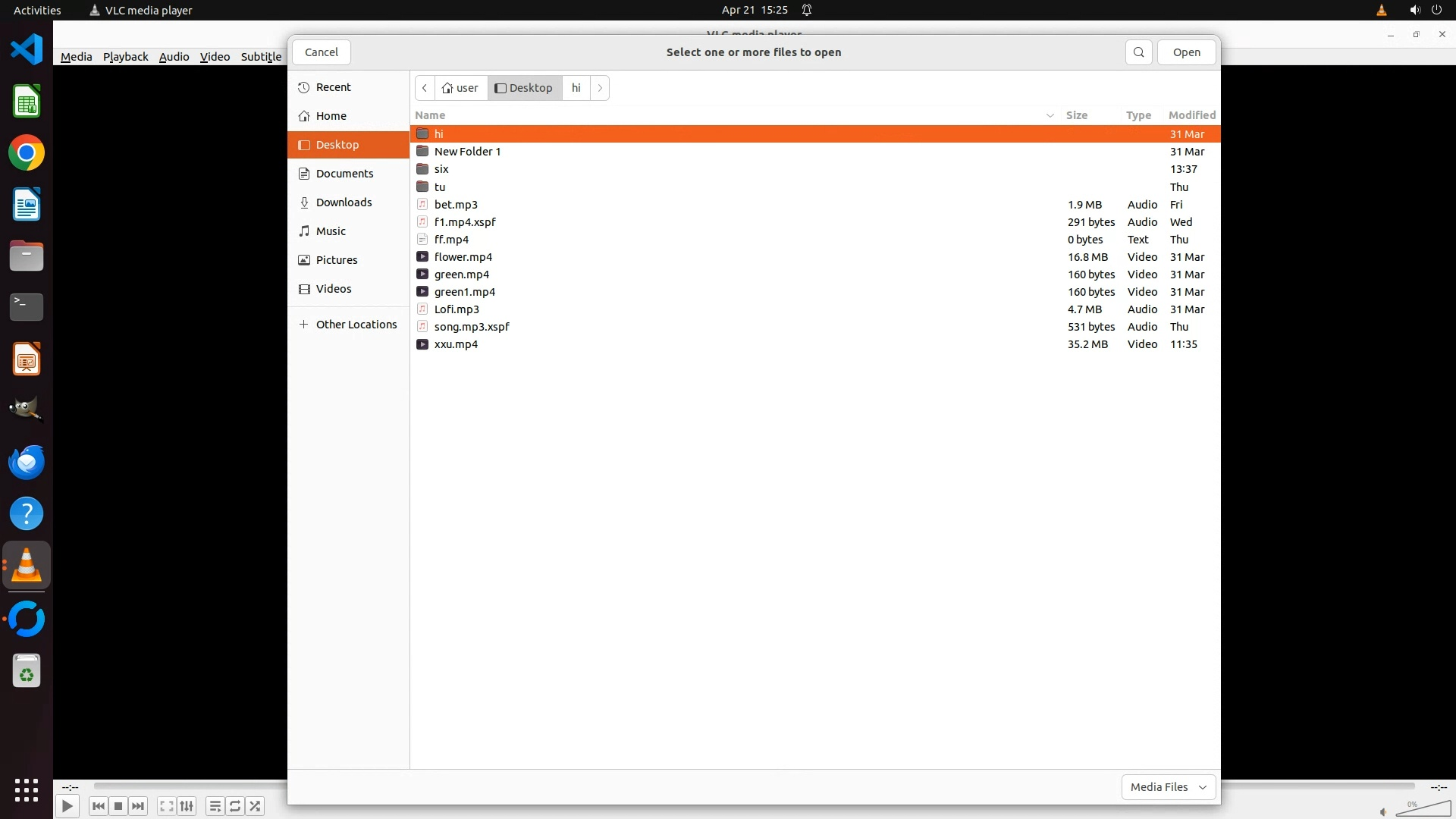1456x819 pixels.
Task: Go back with path bar left chevron
Action: point(425,88)
